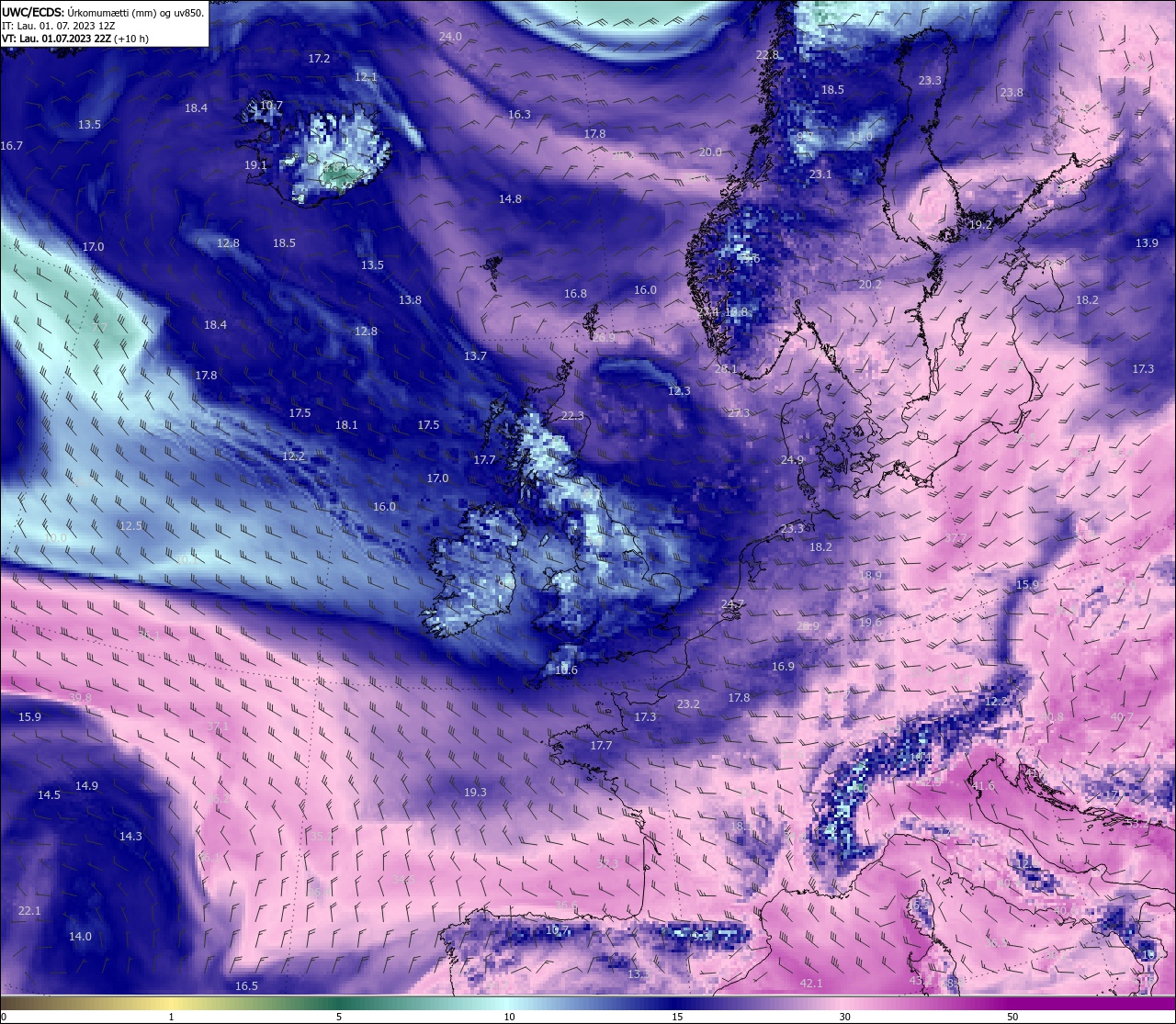Click the map value '14.0' near the bottom left

(x=80, y=937)
